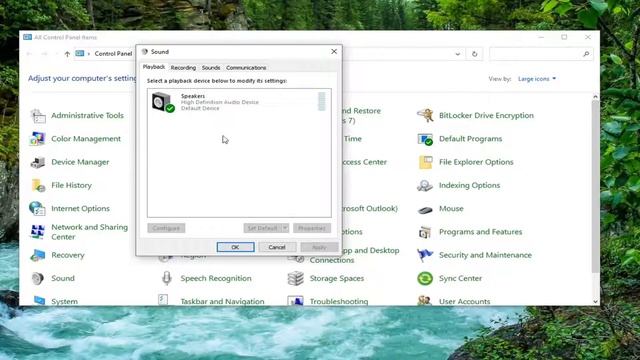Open Color Management icon
Image resolution: width=640 pixels, height=360 pixels.
(x=38, y=139)
